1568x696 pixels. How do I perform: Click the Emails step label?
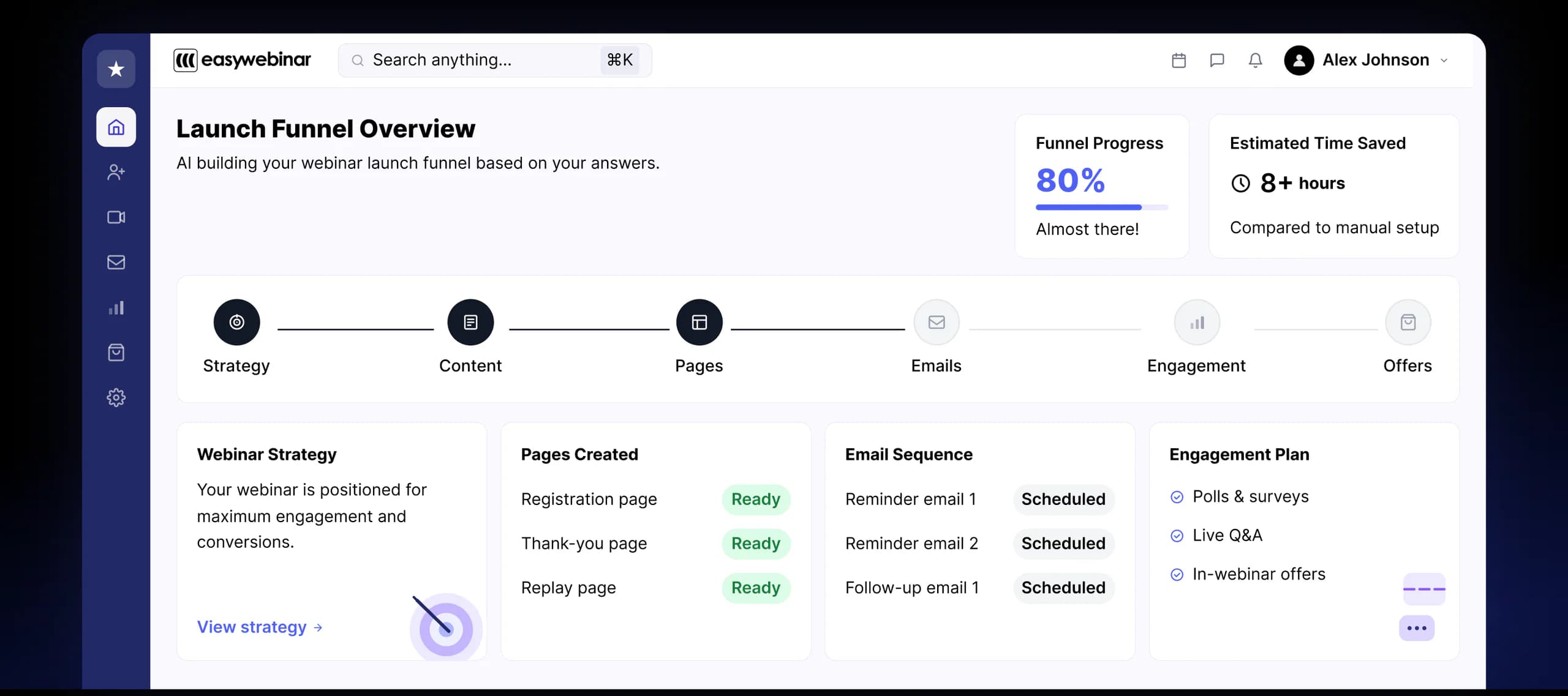coord(936,366)
